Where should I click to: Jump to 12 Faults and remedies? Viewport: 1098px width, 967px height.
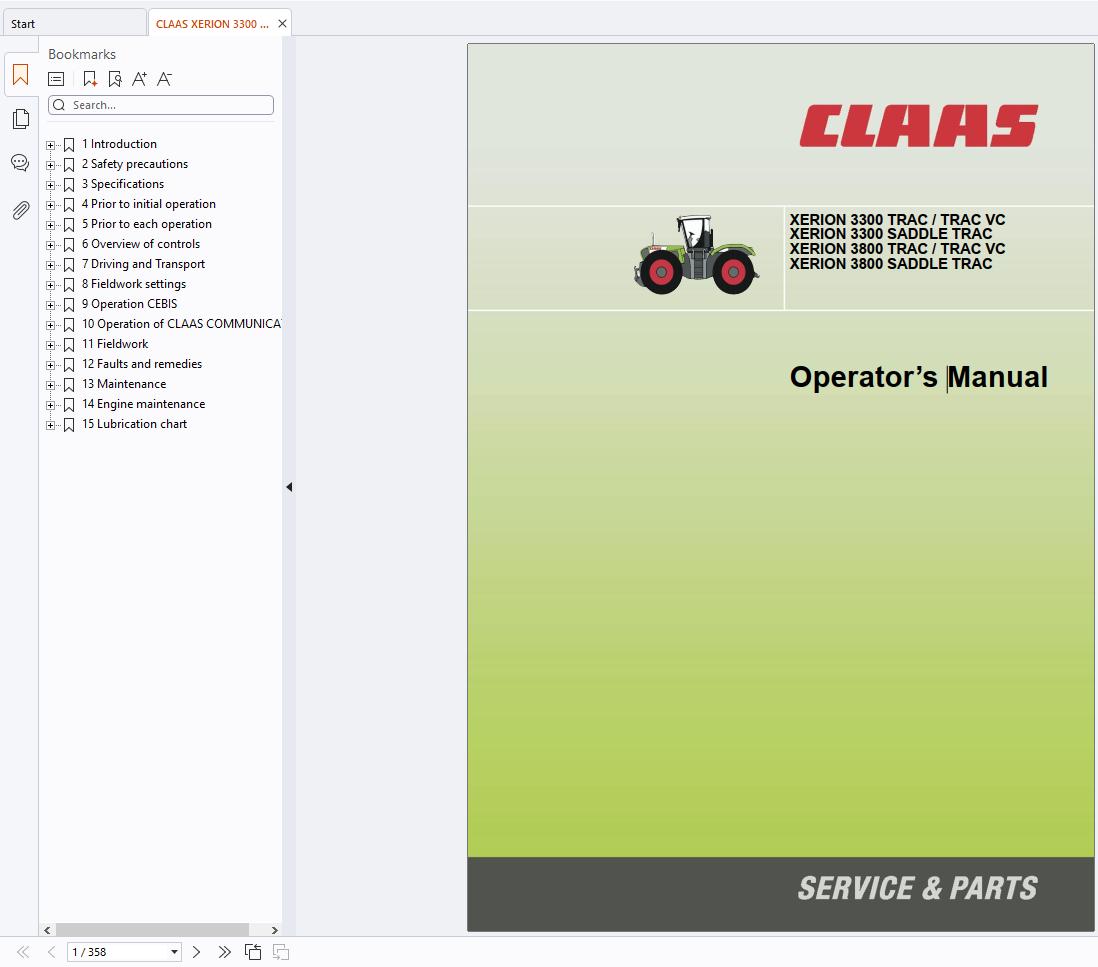pos(141,364)
